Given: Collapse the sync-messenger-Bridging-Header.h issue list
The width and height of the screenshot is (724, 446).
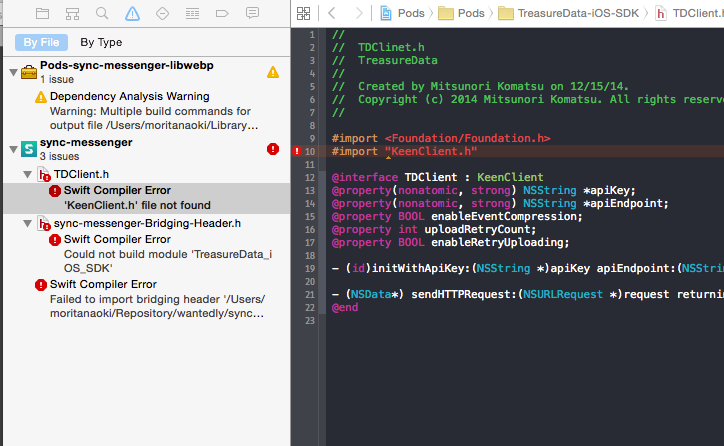Looking at the screenshot, I should (28, 223).
